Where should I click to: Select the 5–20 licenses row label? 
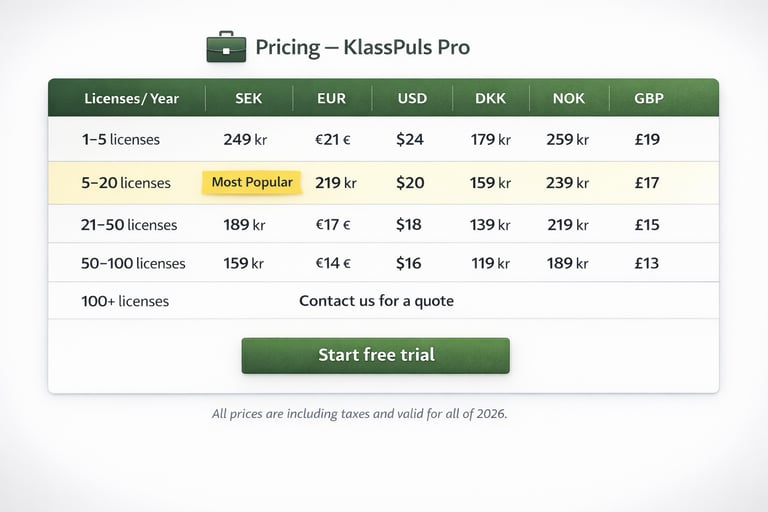pyautogui.click(x=125, y=183)
